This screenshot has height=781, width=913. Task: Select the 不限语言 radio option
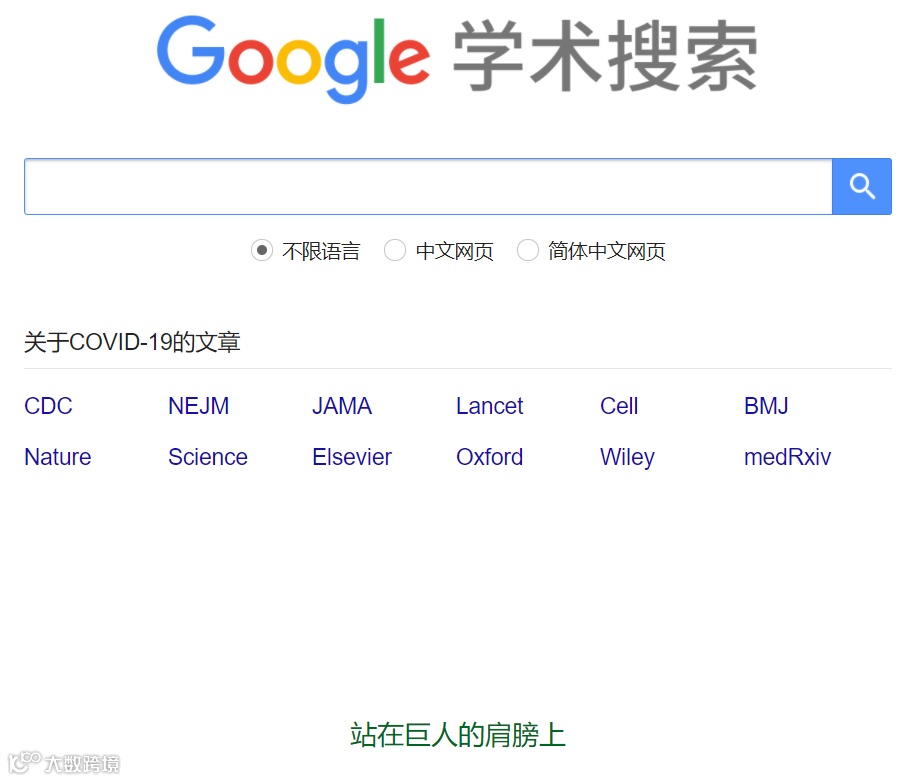(261, 250)
